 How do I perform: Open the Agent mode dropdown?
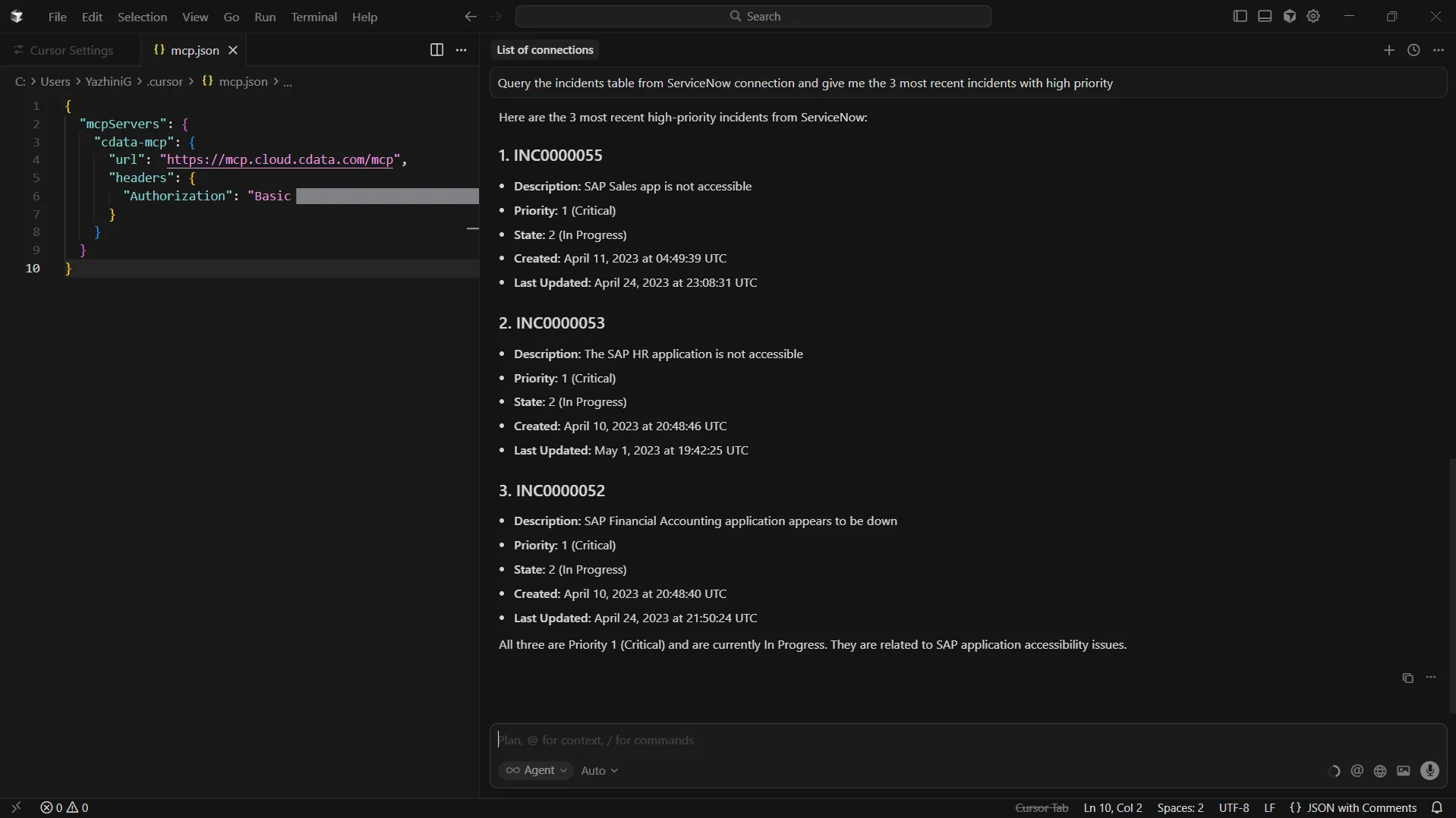pyautogui.click(x=536, y=770)
